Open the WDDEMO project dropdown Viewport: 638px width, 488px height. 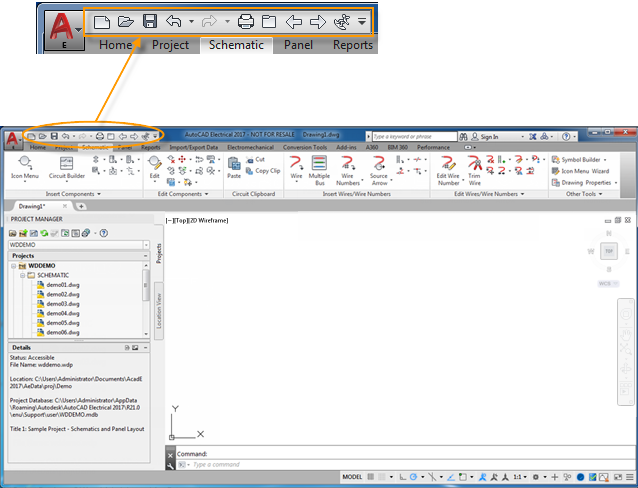pyautogui.click(x=146, y=245)
